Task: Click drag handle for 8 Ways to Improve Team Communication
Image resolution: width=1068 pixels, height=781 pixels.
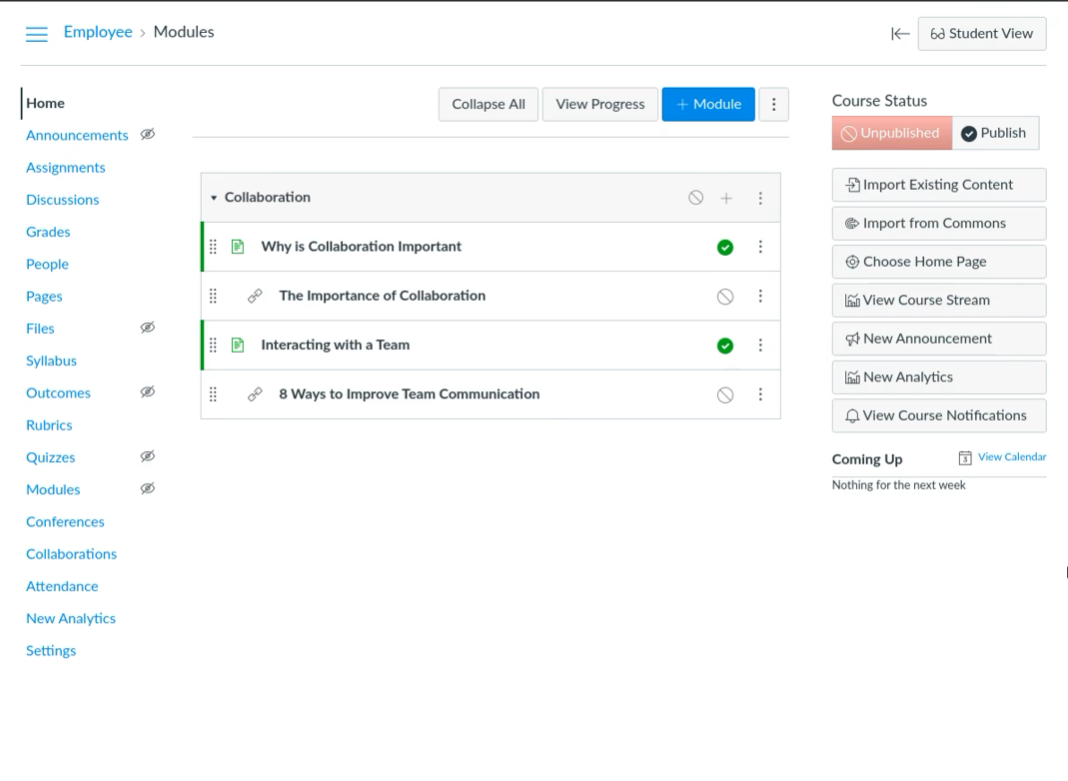Action: tap(213, 394)
